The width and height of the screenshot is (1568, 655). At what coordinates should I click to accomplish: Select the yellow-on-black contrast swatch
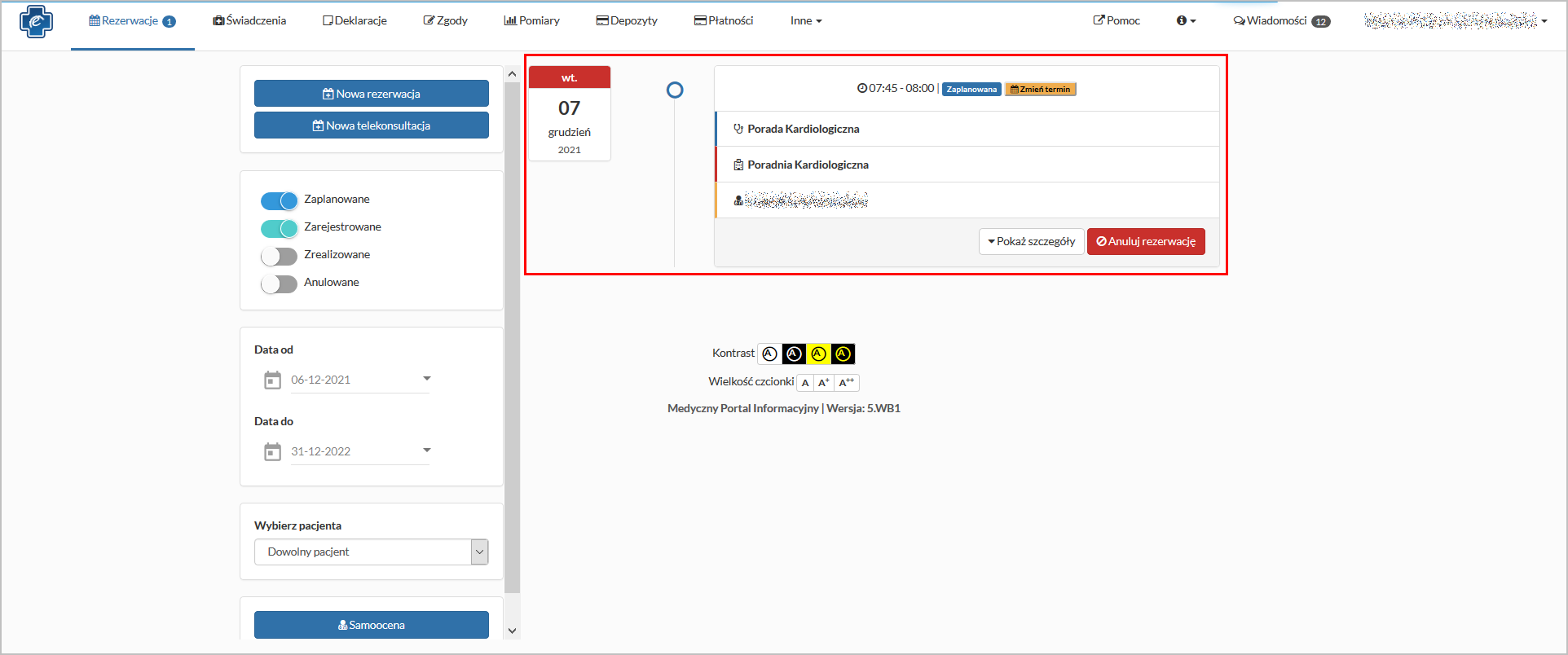click(843, 354)
